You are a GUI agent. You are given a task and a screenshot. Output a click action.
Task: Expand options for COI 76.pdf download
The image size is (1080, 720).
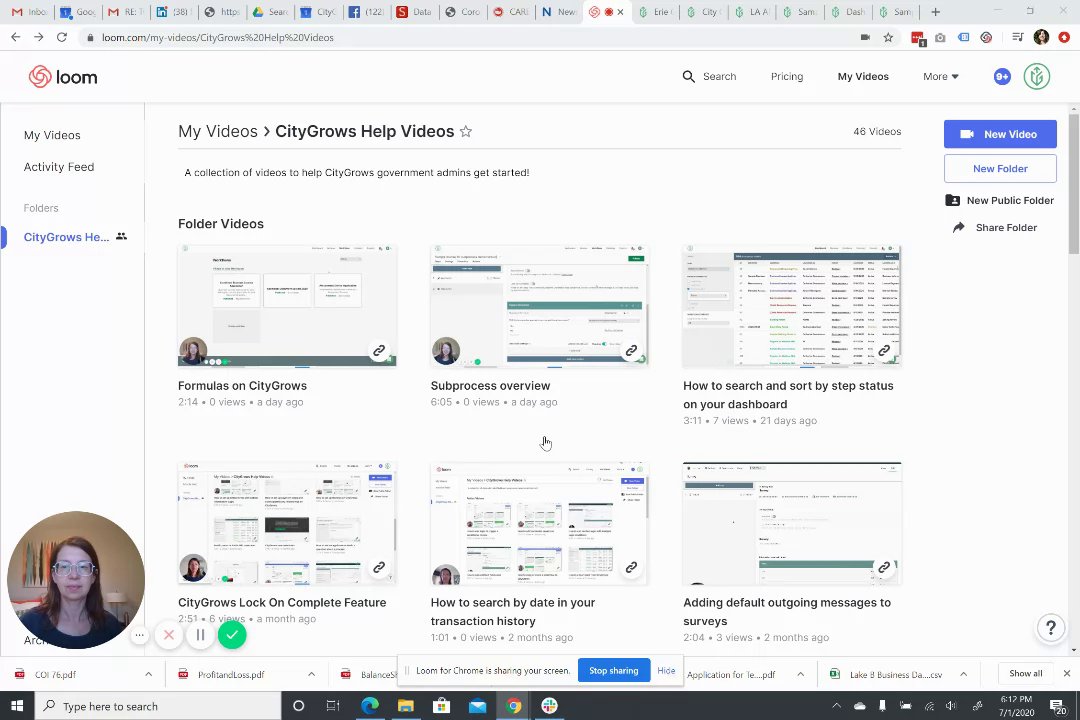(148, 675)
